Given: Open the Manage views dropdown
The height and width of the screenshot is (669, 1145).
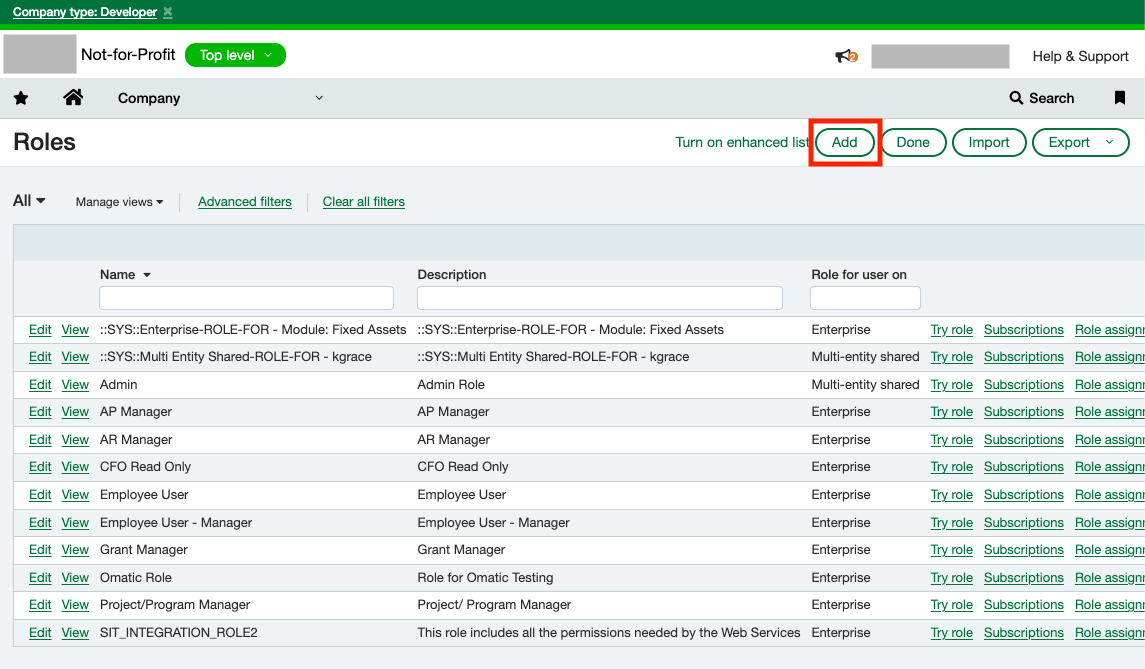Looking at the screenshot, I should click(119, 202).
